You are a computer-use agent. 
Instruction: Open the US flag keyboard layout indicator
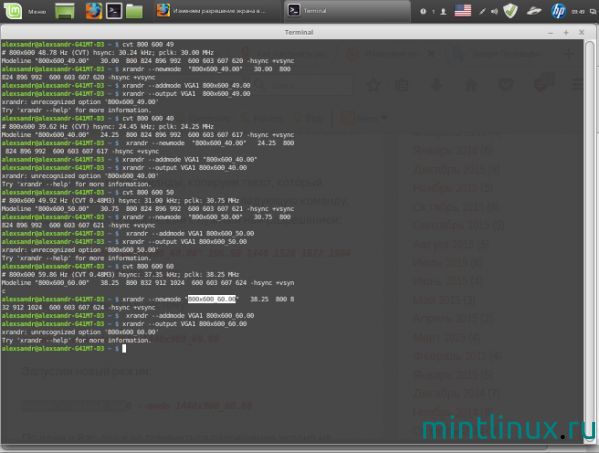click(x=463, y=11)
